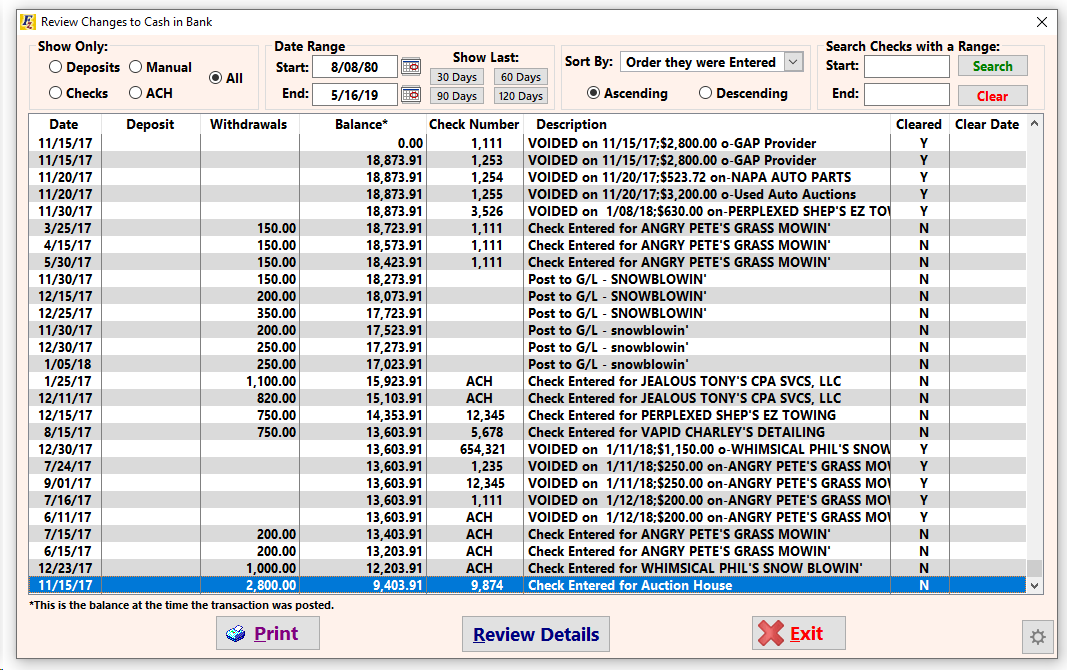This screenshot has width=1067, height=670.
Task: Exit the Review Changes window
Action: (x=798, y=633)
